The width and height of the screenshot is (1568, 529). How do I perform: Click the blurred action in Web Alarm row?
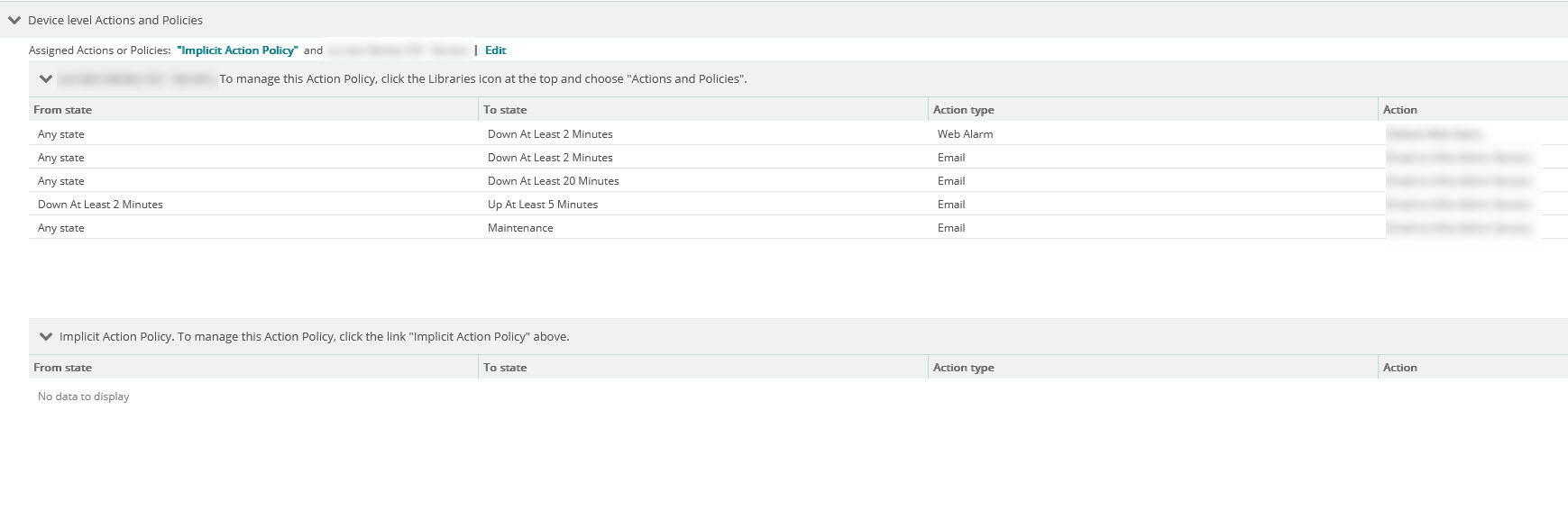1434,134
